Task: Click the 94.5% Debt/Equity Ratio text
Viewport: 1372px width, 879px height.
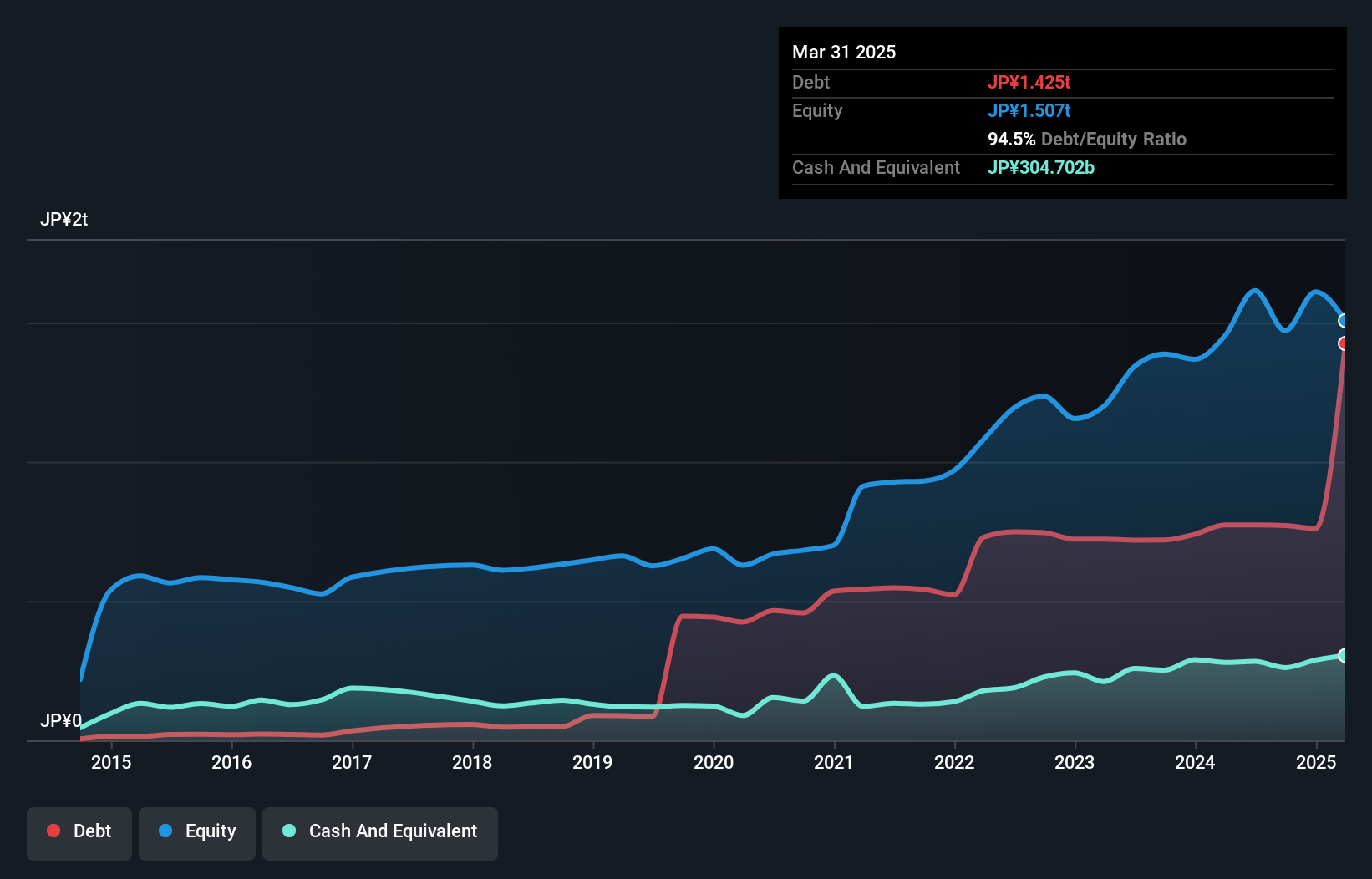Action: [x=1086, y=140]
